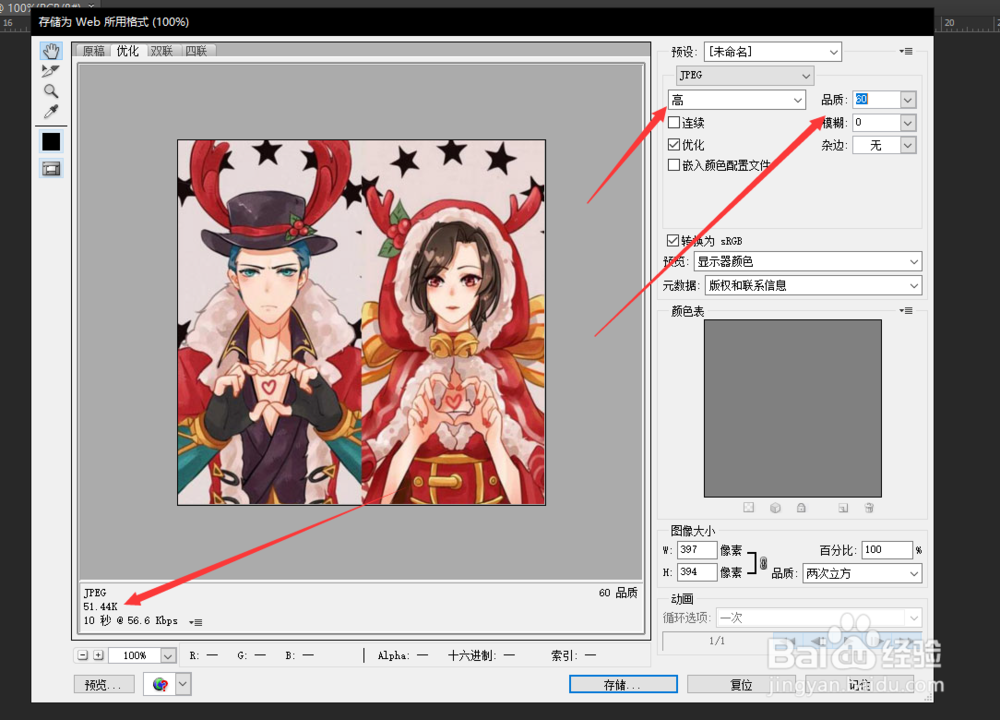Click the map to transparent color-table icon
The image size is (1000, 720).
point(749,508)
